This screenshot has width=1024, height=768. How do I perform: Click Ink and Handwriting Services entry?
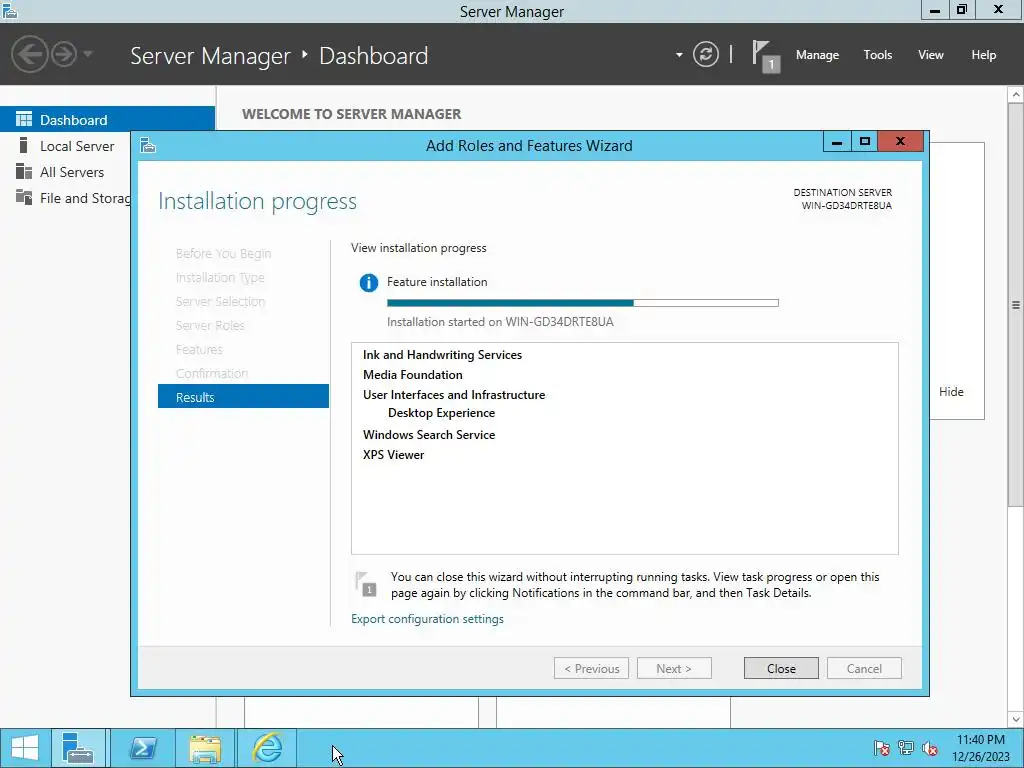point(442,355)
